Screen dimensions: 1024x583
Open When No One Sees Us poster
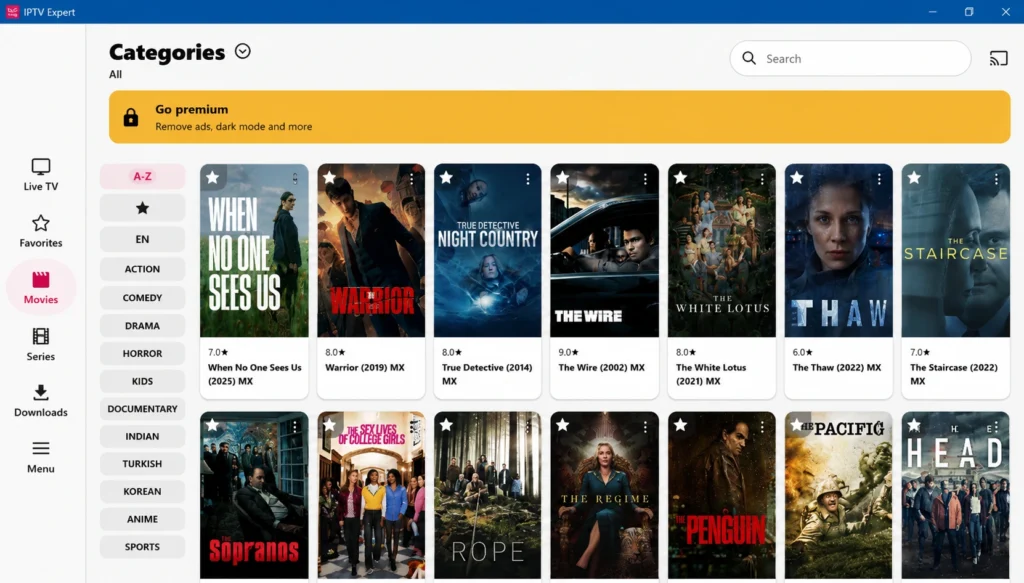[x=254, y=251]
